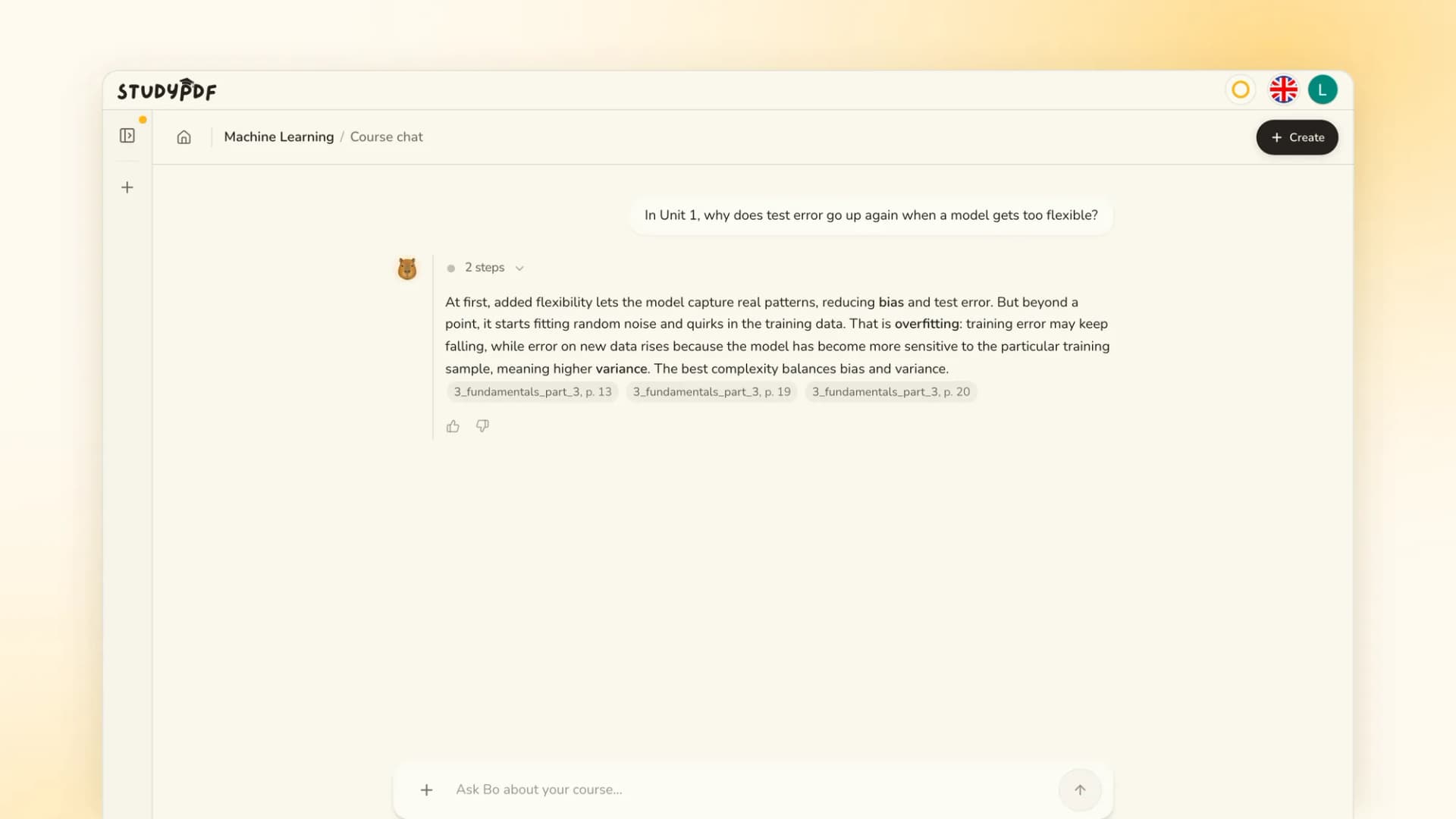Open citation 3_fundamentals_part_3, p. 20
The width and height of the screenshot is (1456, 819).
(891, 392)
